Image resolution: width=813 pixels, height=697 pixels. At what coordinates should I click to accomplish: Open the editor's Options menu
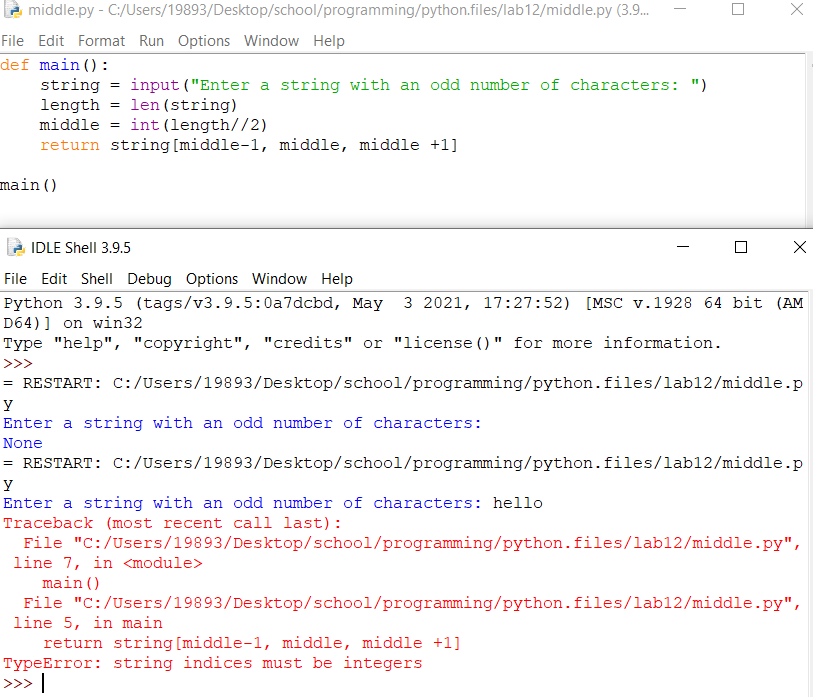coord(204,41)
